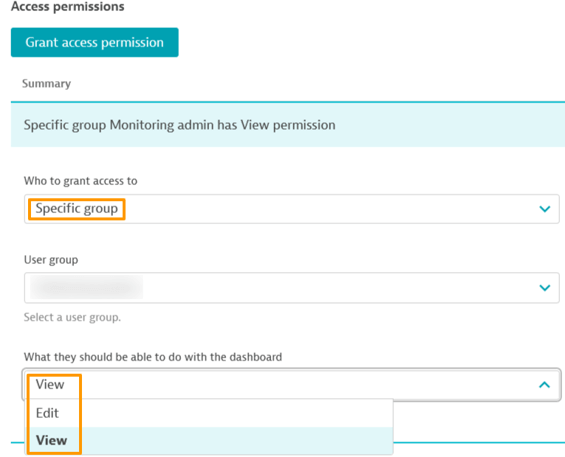Choose the highlighted bold View option
The height and width of the screenshot is (457, 565).
click(x=52, y=440)
